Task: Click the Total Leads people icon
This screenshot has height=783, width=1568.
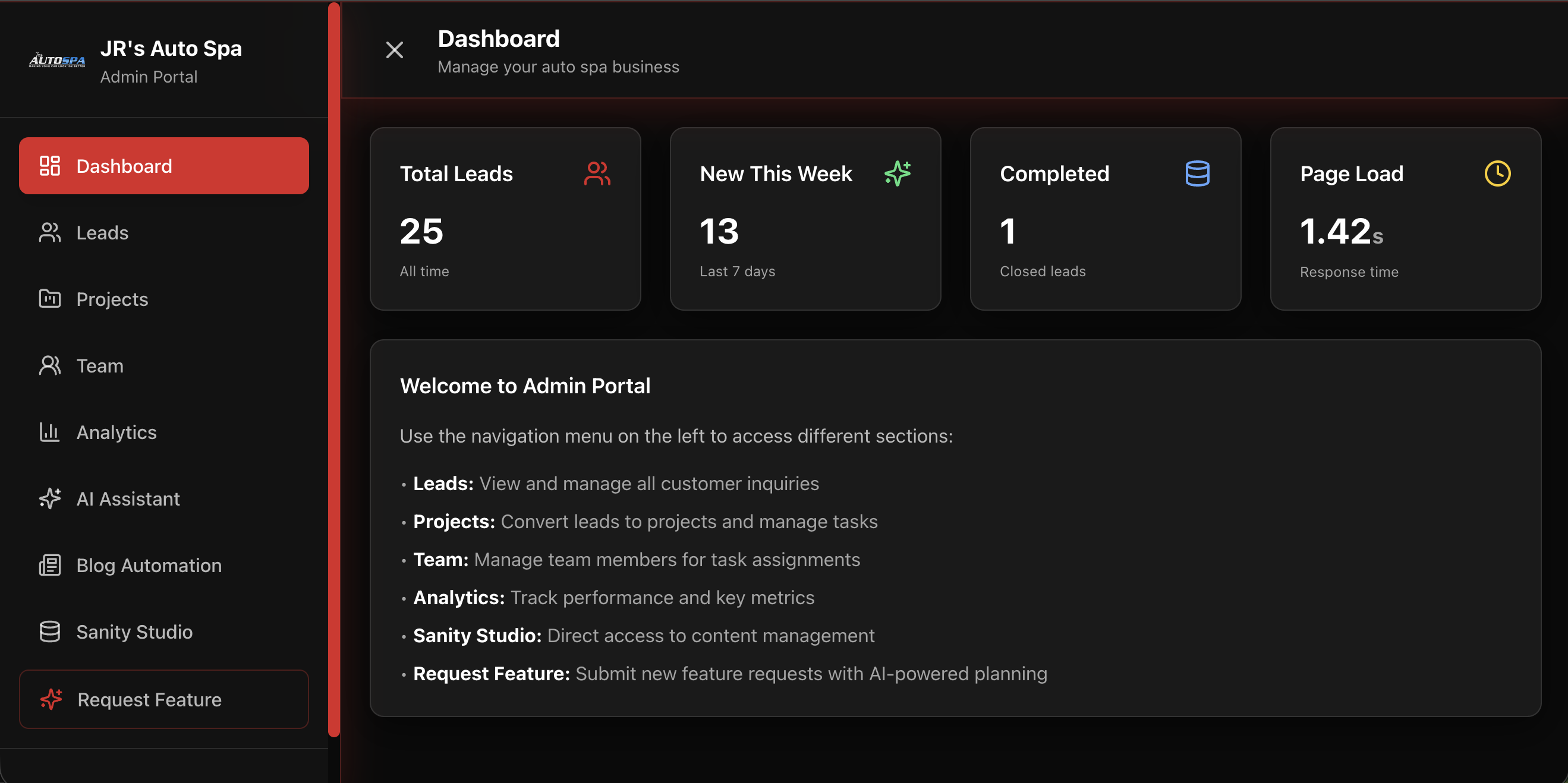Action: pyautogui.click(x=597, y=173)
